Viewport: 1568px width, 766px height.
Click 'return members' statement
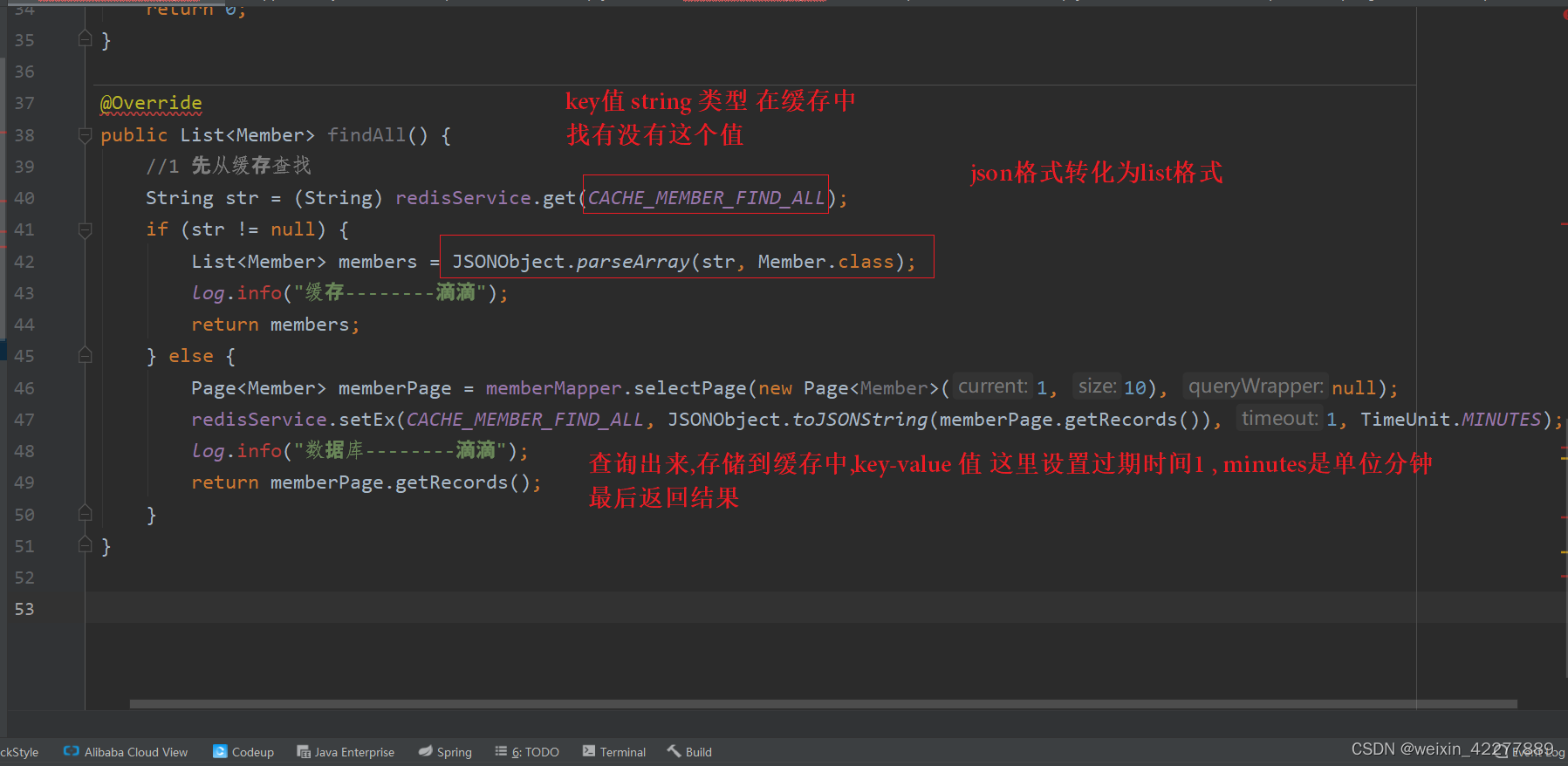pyautogui.click(x=275, y=325)
